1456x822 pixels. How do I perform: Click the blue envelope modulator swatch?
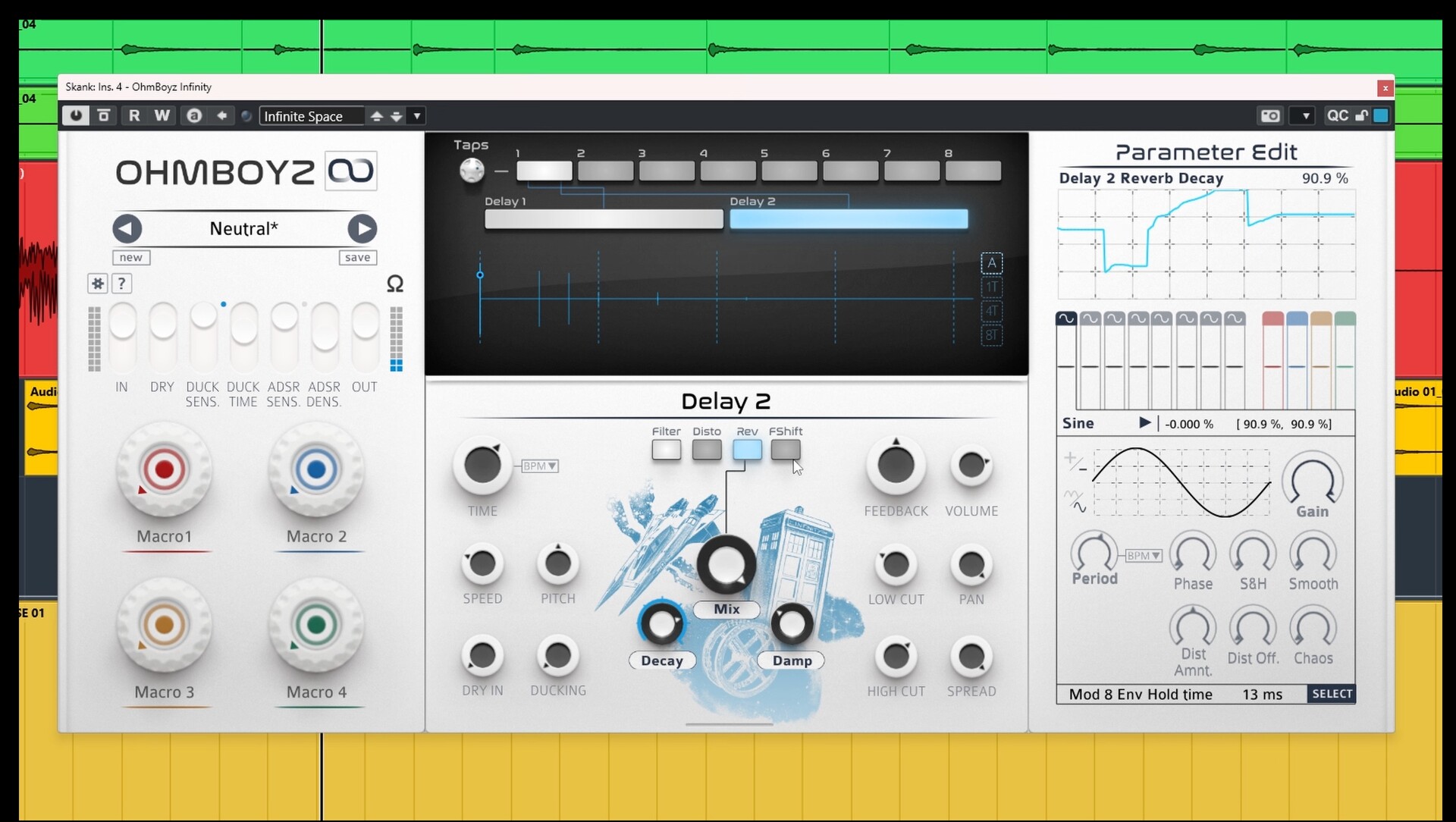1297,318
